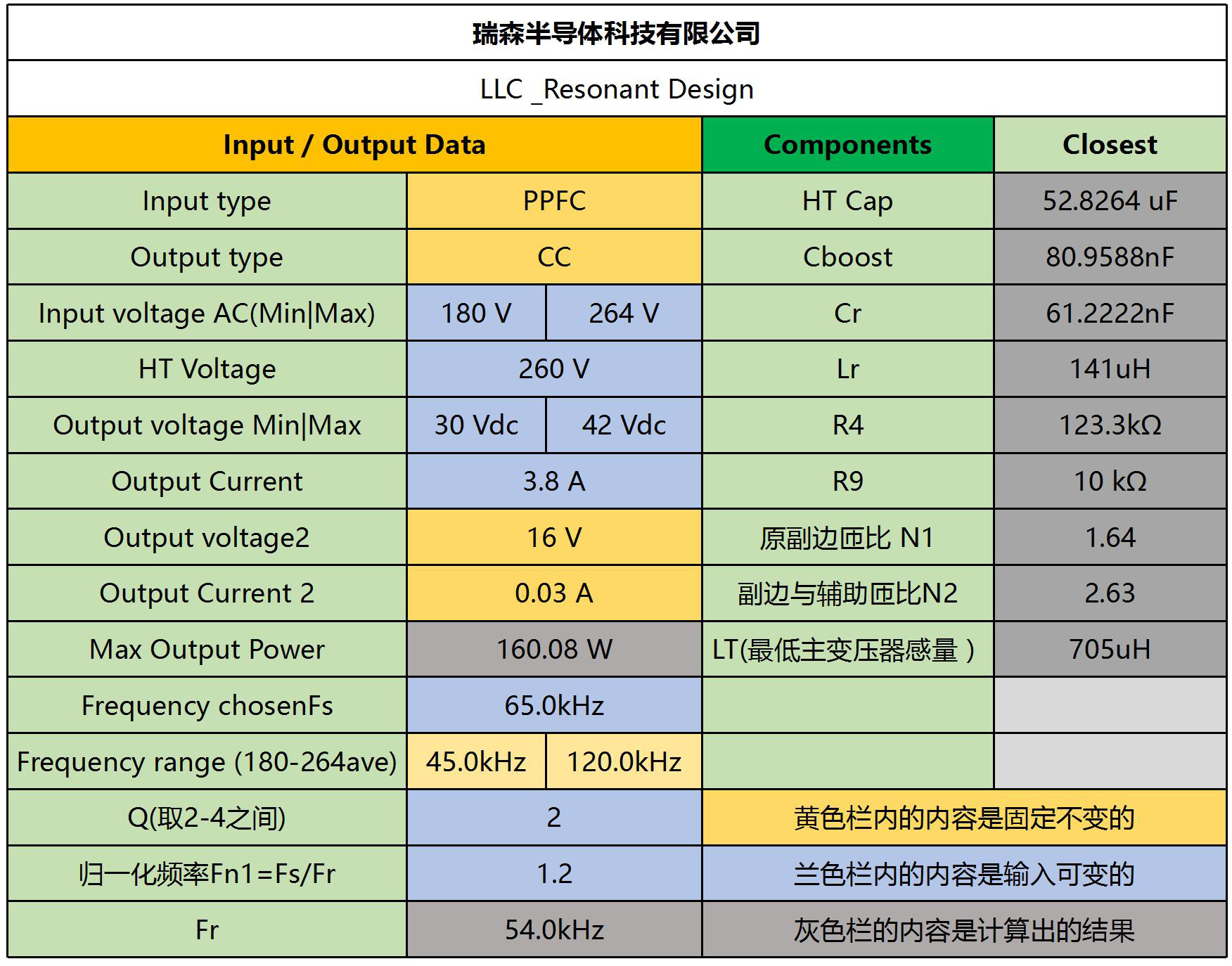Select the "Lr" component cell
1232x966 pixels.
coord(848,369)
